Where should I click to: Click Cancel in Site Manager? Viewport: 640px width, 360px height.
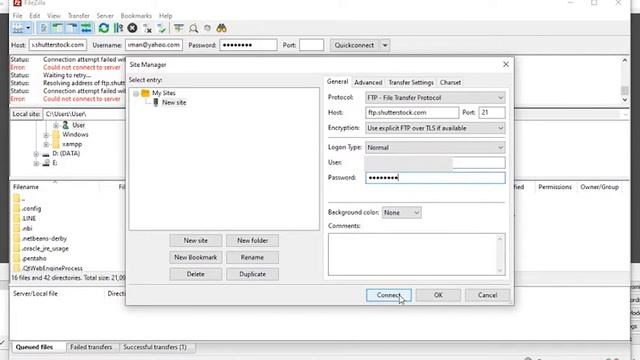click(x=488, y=295)
